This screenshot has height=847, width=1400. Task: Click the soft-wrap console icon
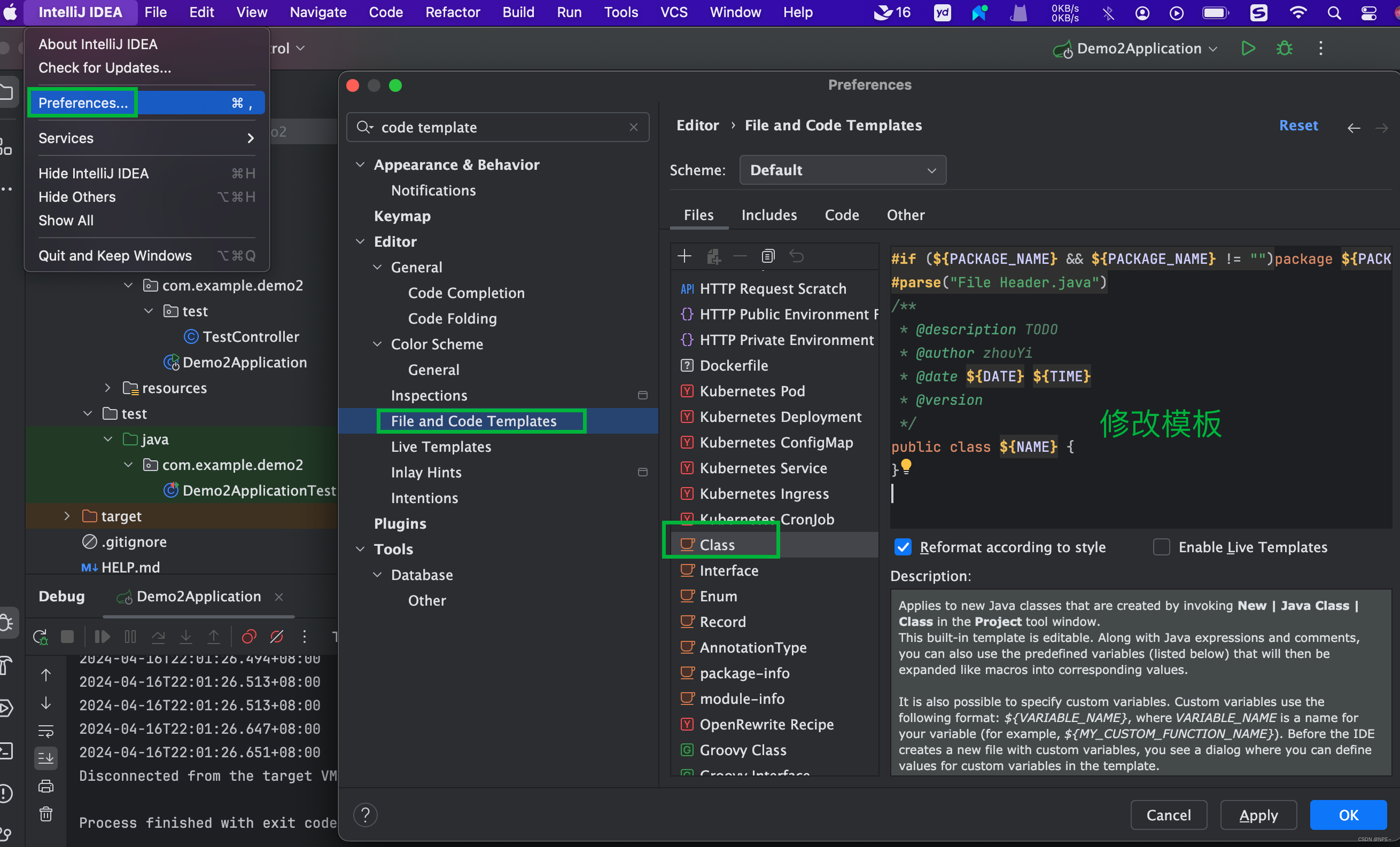46,730
